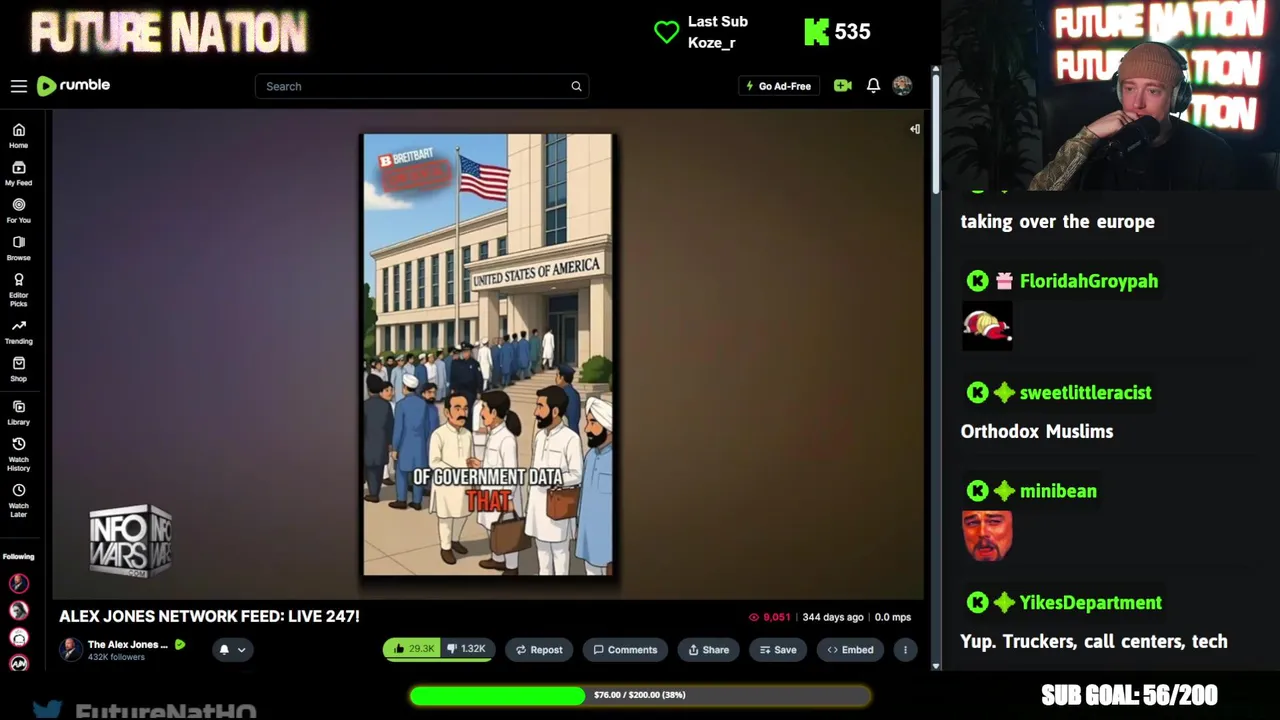Open For You in the sidebar
Image resolution: width=1280 pixels, height=720 pixels.
pyautogui.click(x=18, y=211)
